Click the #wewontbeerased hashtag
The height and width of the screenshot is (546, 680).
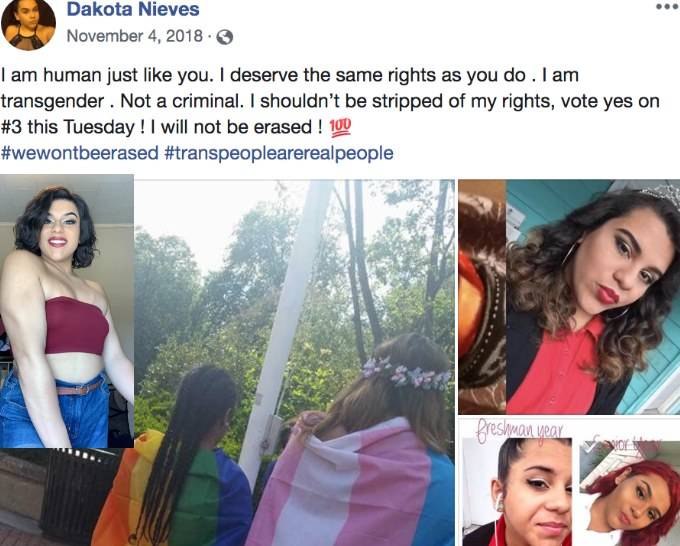[80, 153]
